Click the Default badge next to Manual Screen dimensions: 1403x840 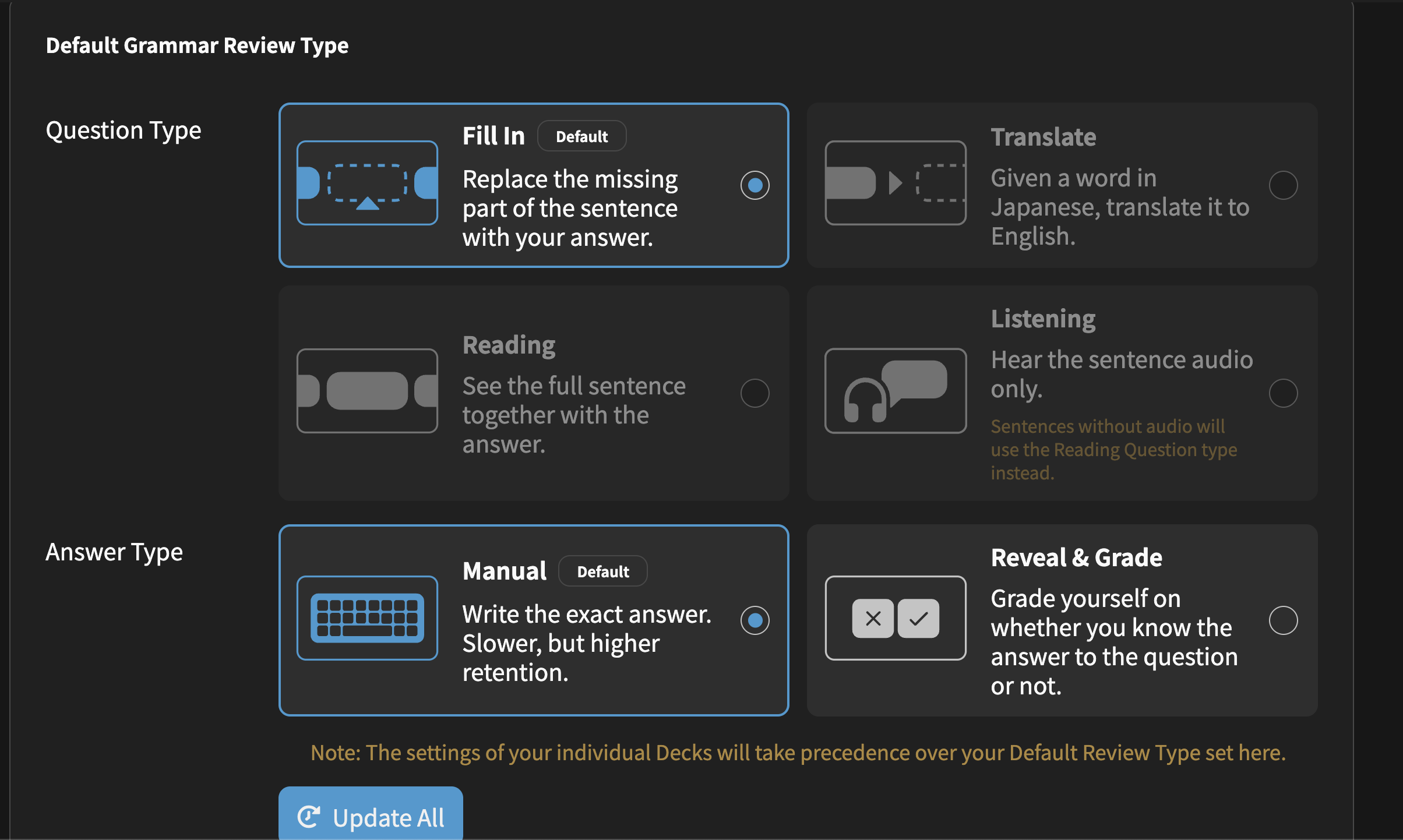(x=602, y=571)
